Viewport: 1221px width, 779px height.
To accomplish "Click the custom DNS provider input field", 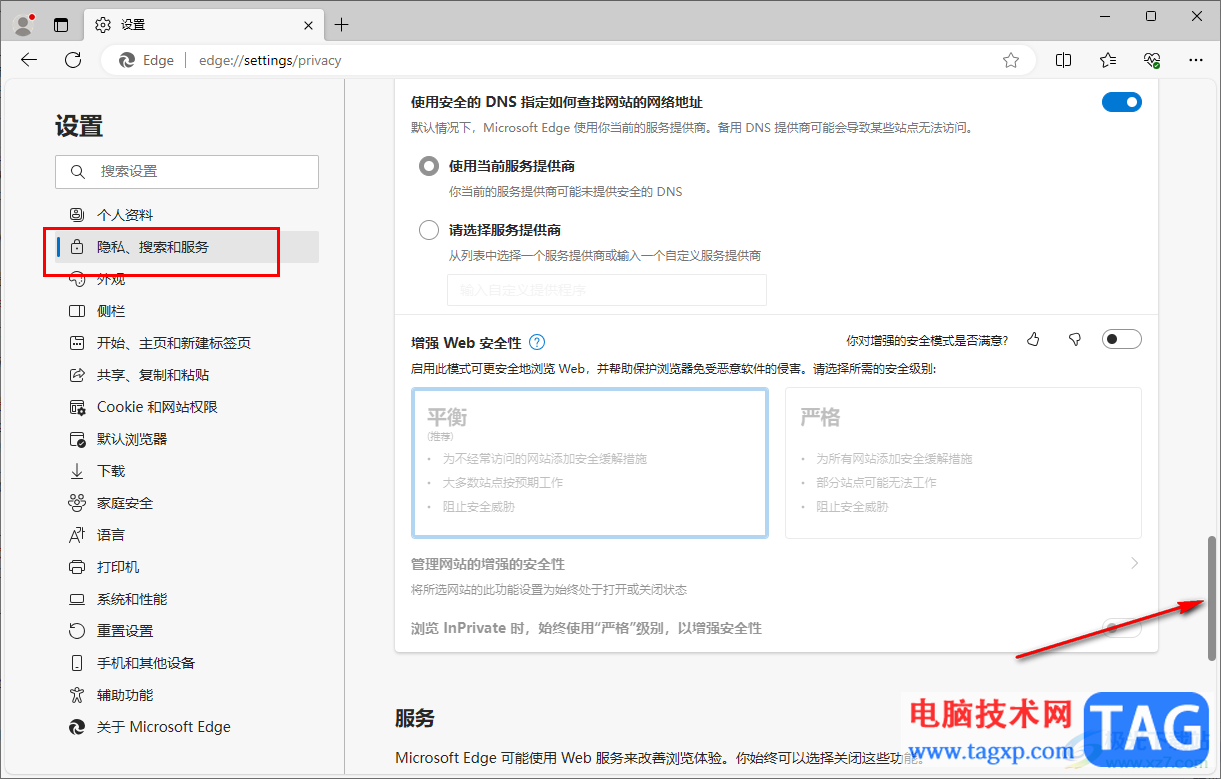I will 607,290.
